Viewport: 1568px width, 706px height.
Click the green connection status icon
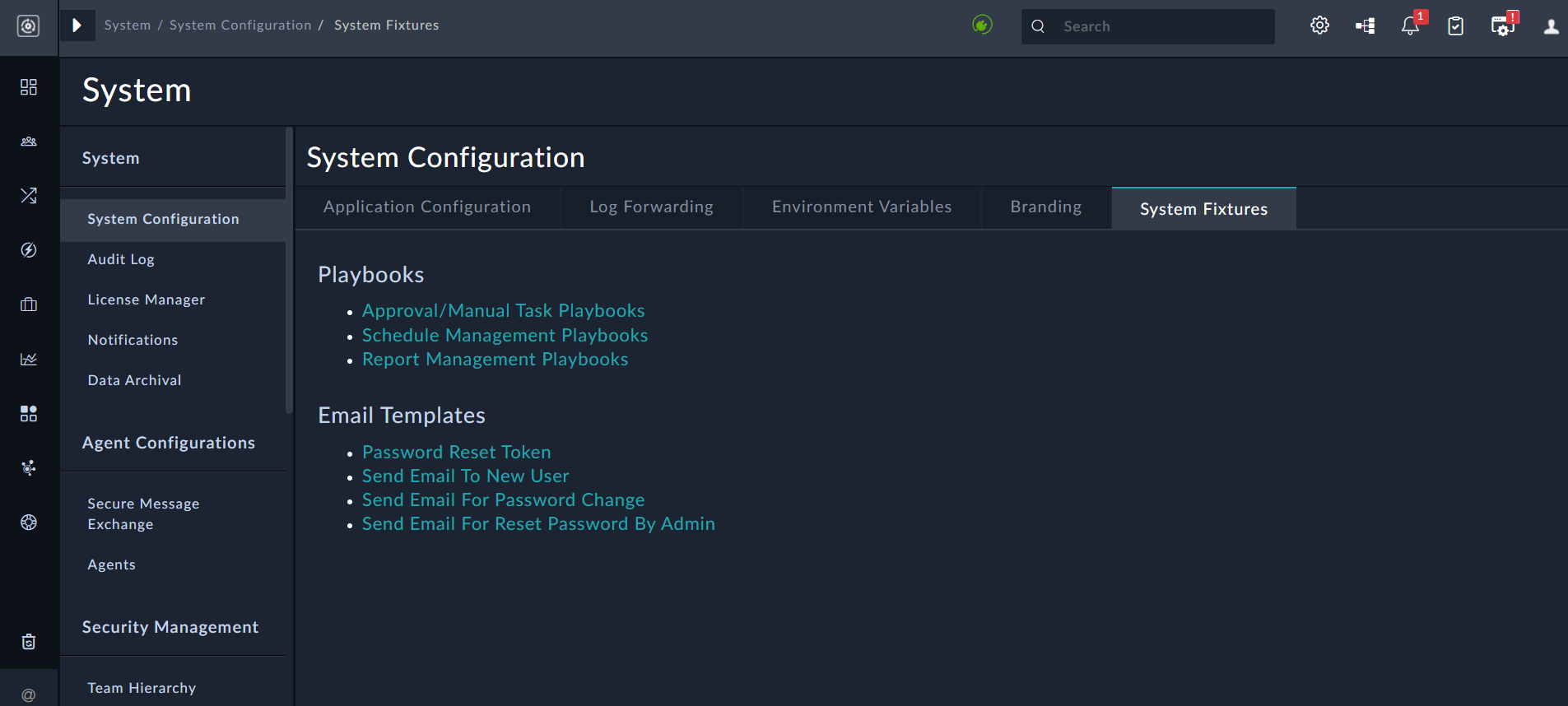982,25
